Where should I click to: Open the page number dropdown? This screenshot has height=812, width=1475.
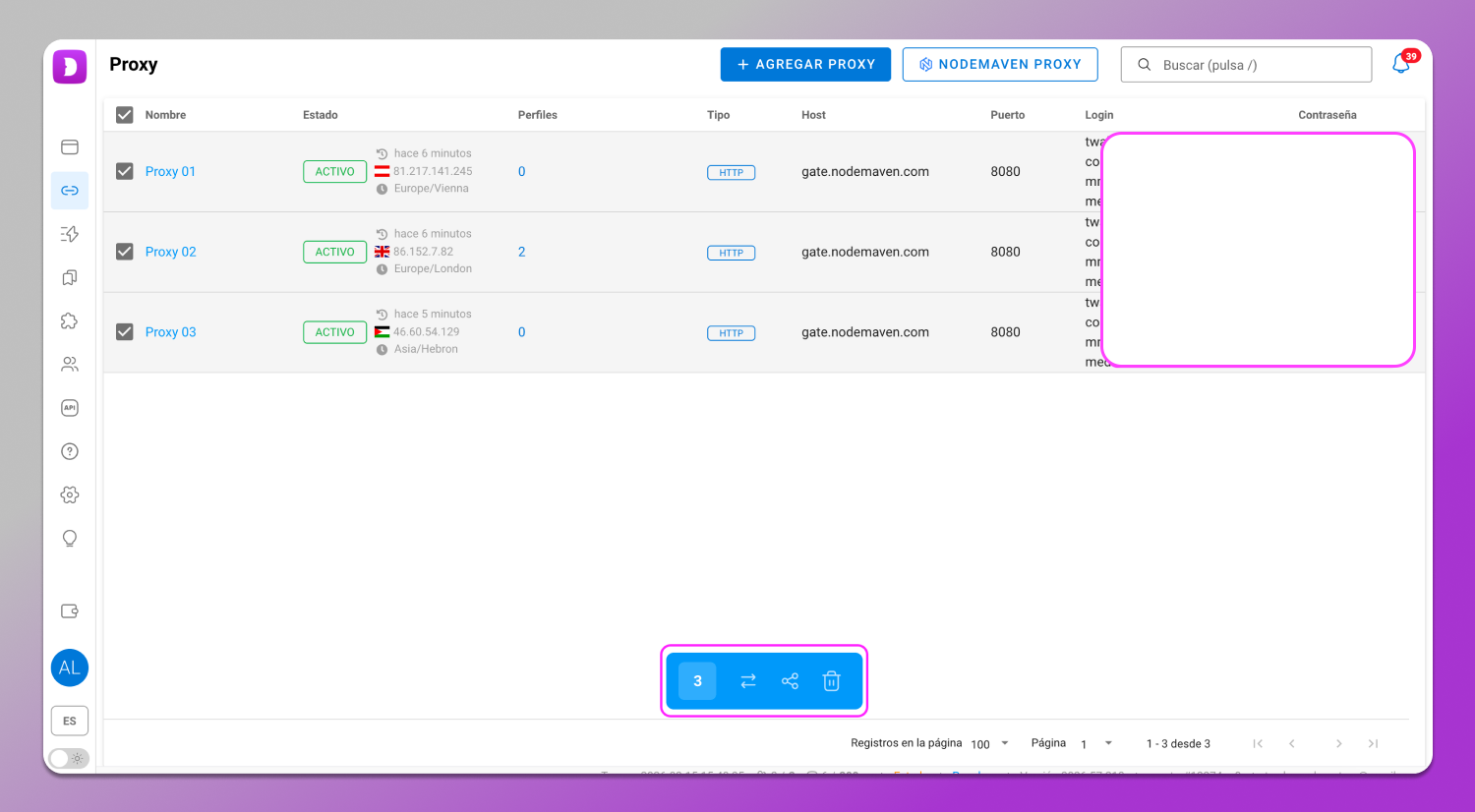click(1094, 743)
